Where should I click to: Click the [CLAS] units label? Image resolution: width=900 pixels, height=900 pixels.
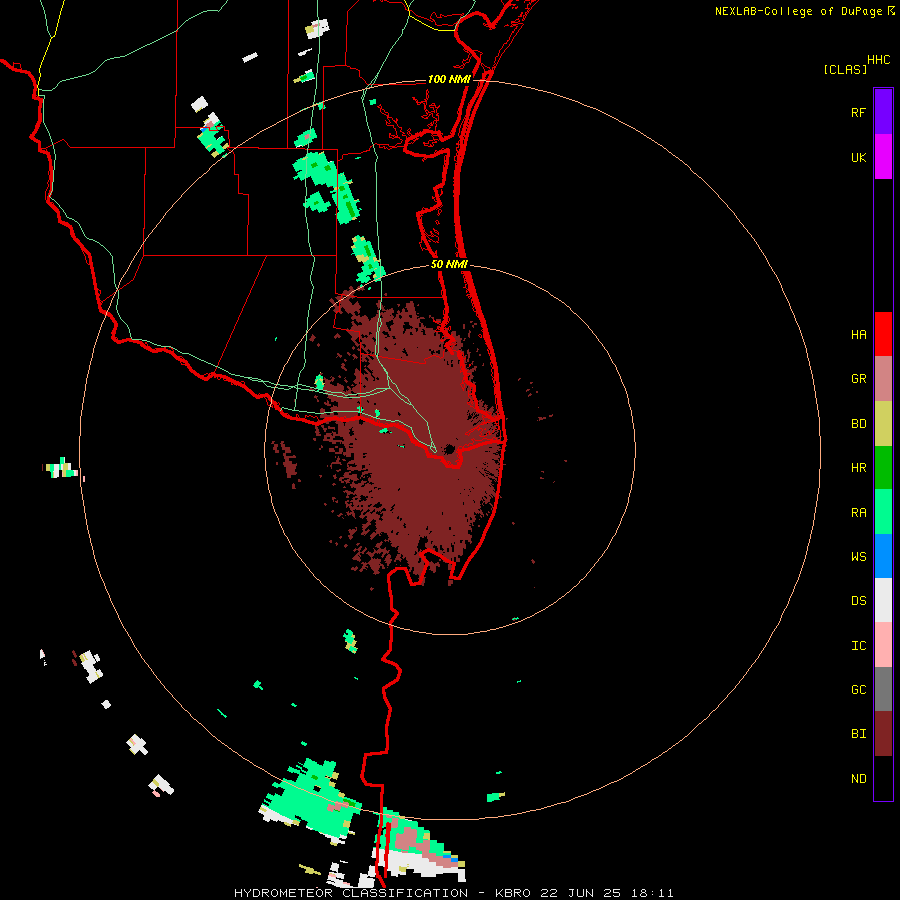pos(845,69)
